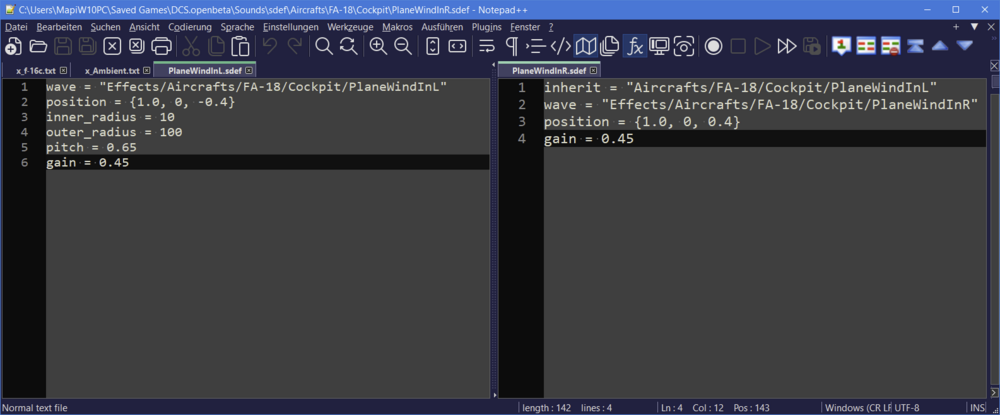Click the user-defined language code brackets icon
The height and width of the screenshot is (415, 1000).
[561, 46]
